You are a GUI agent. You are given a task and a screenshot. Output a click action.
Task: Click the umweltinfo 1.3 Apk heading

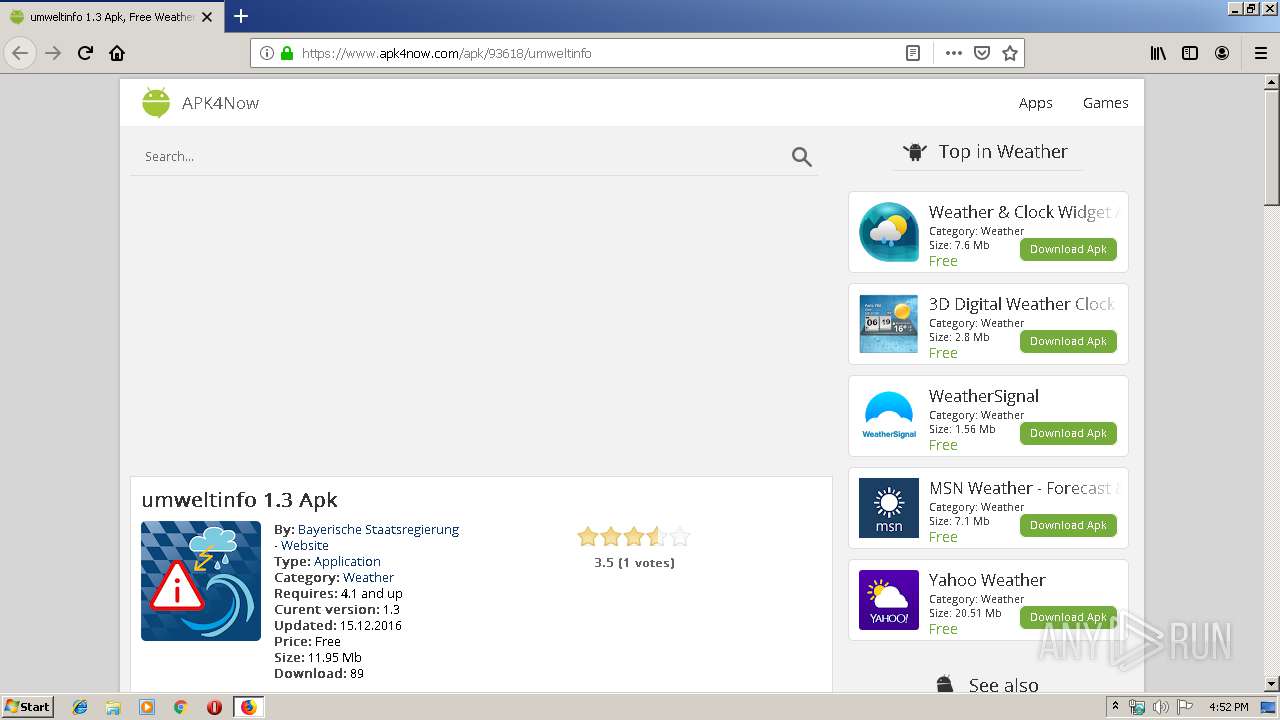(x=240, y=500)
